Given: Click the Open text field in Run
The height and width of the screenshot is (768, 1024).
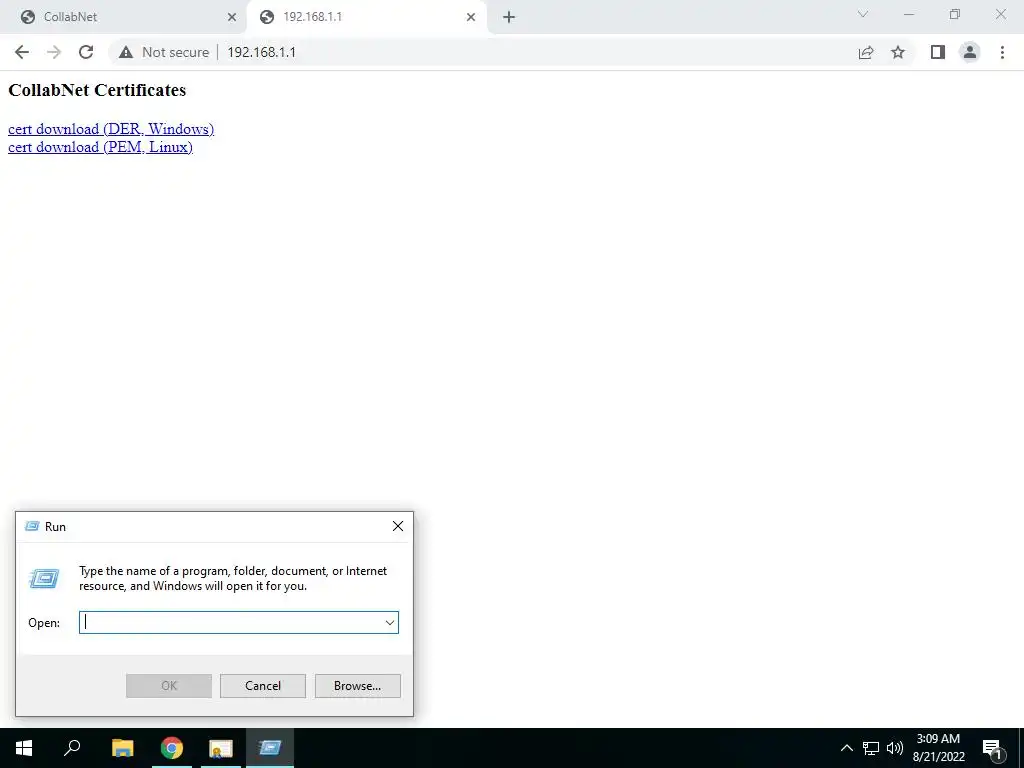Looking at the screenshot, I should click(x=231, y=622).
